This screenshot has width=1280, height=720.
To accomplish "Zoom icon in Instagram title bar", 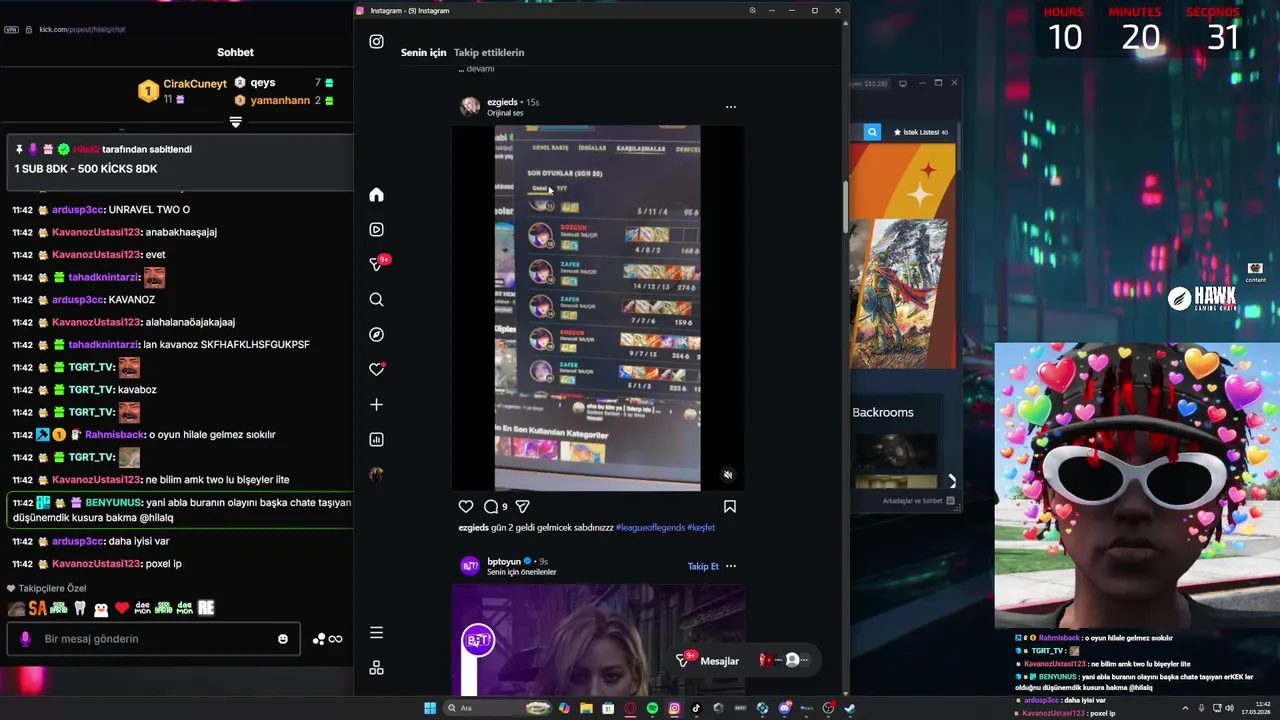I will [753, 10].
